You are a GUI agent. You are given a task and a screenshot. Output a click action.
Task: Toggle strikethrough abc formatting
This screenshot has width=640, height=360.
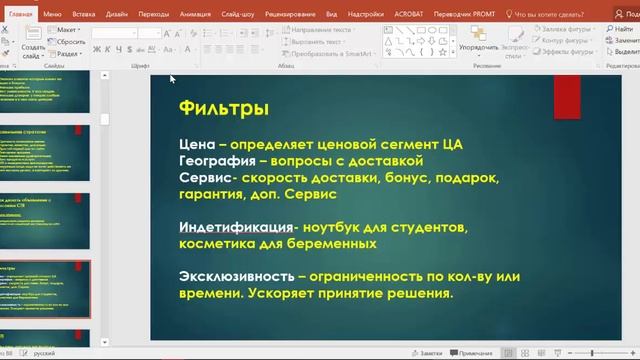pos(140,50)
